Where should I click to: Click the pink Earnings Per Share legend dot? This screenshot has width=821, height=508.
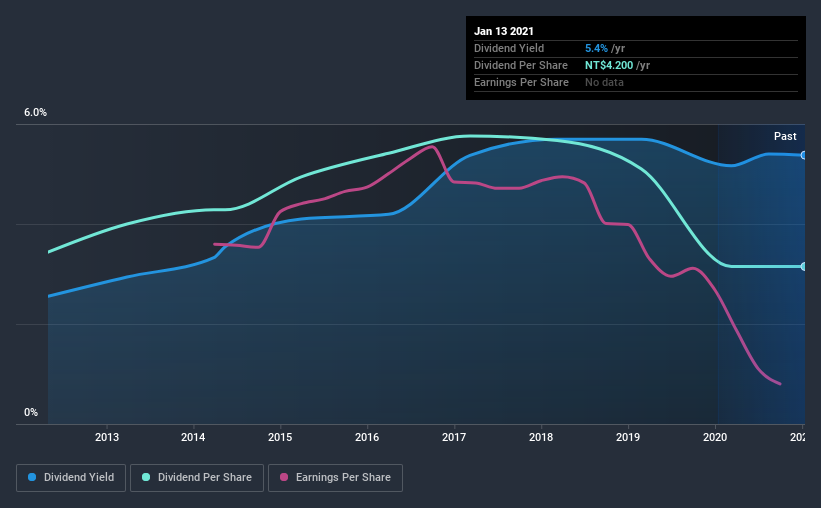(x=284, y=477)
